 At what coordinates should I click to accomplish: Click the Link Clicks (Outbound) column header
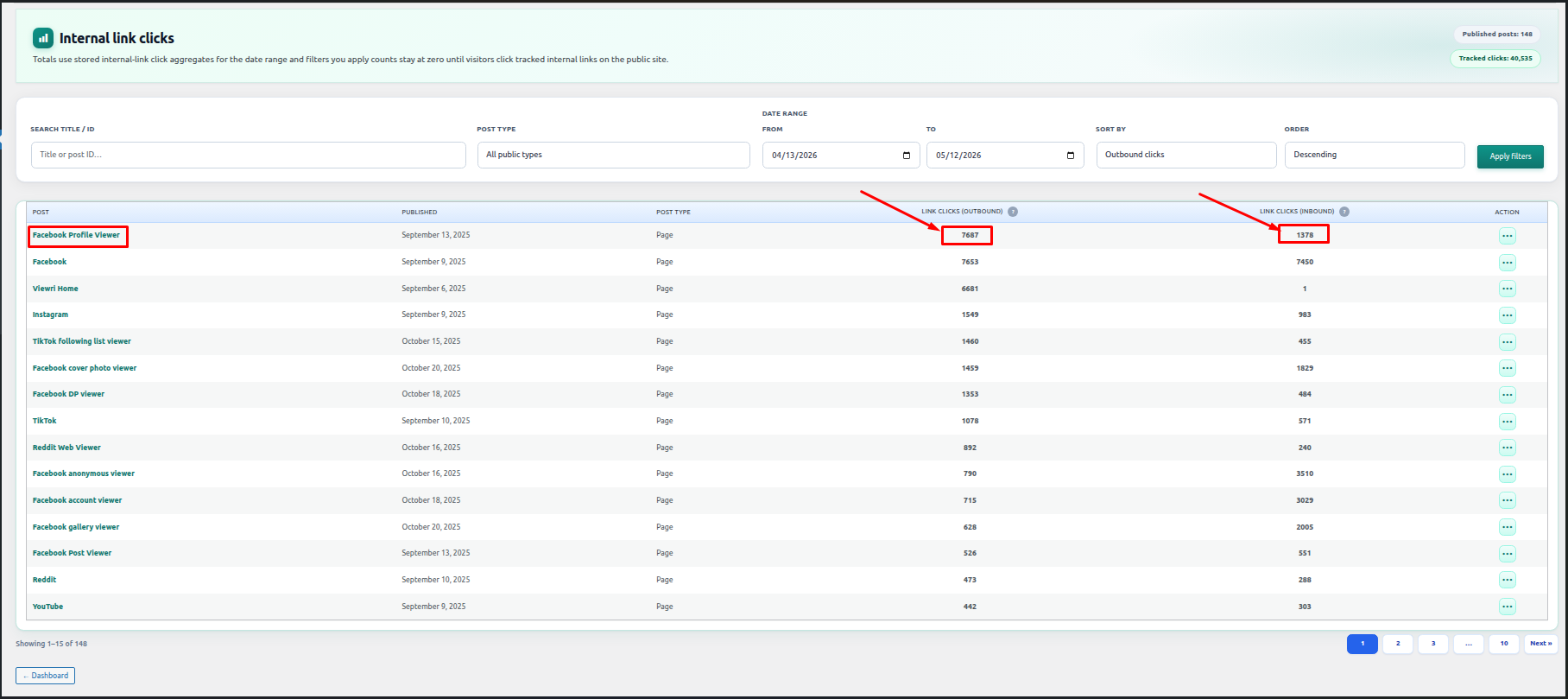point(962,212)
